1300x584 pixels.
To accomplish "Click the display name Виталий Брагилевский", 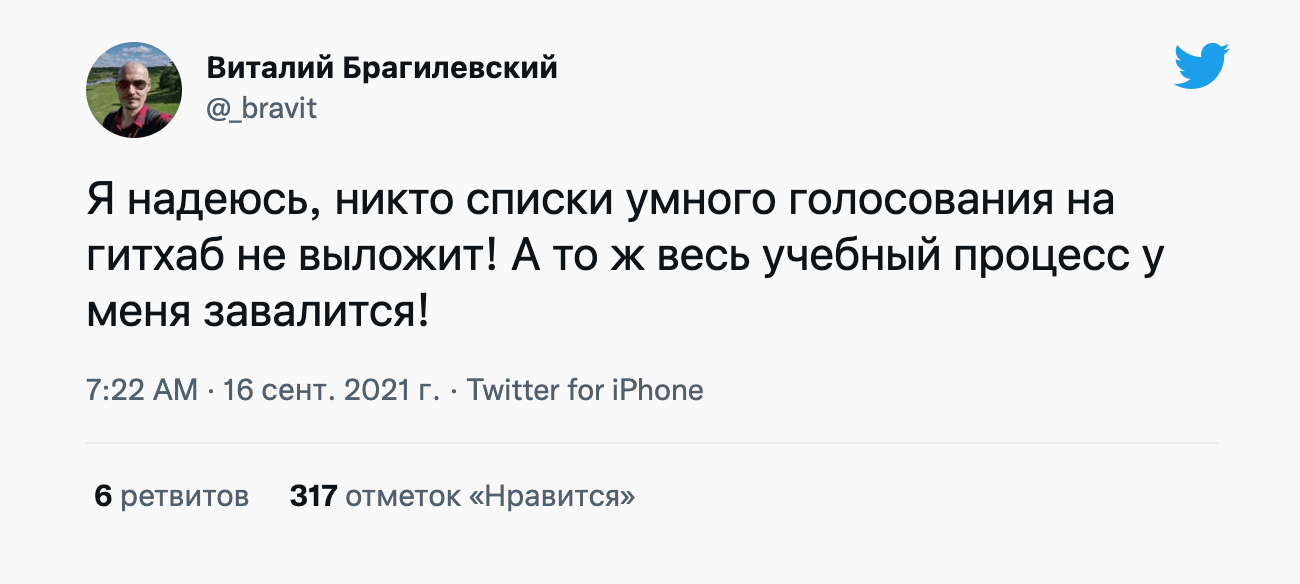I will pyautogui.click(x=382, y=69).
